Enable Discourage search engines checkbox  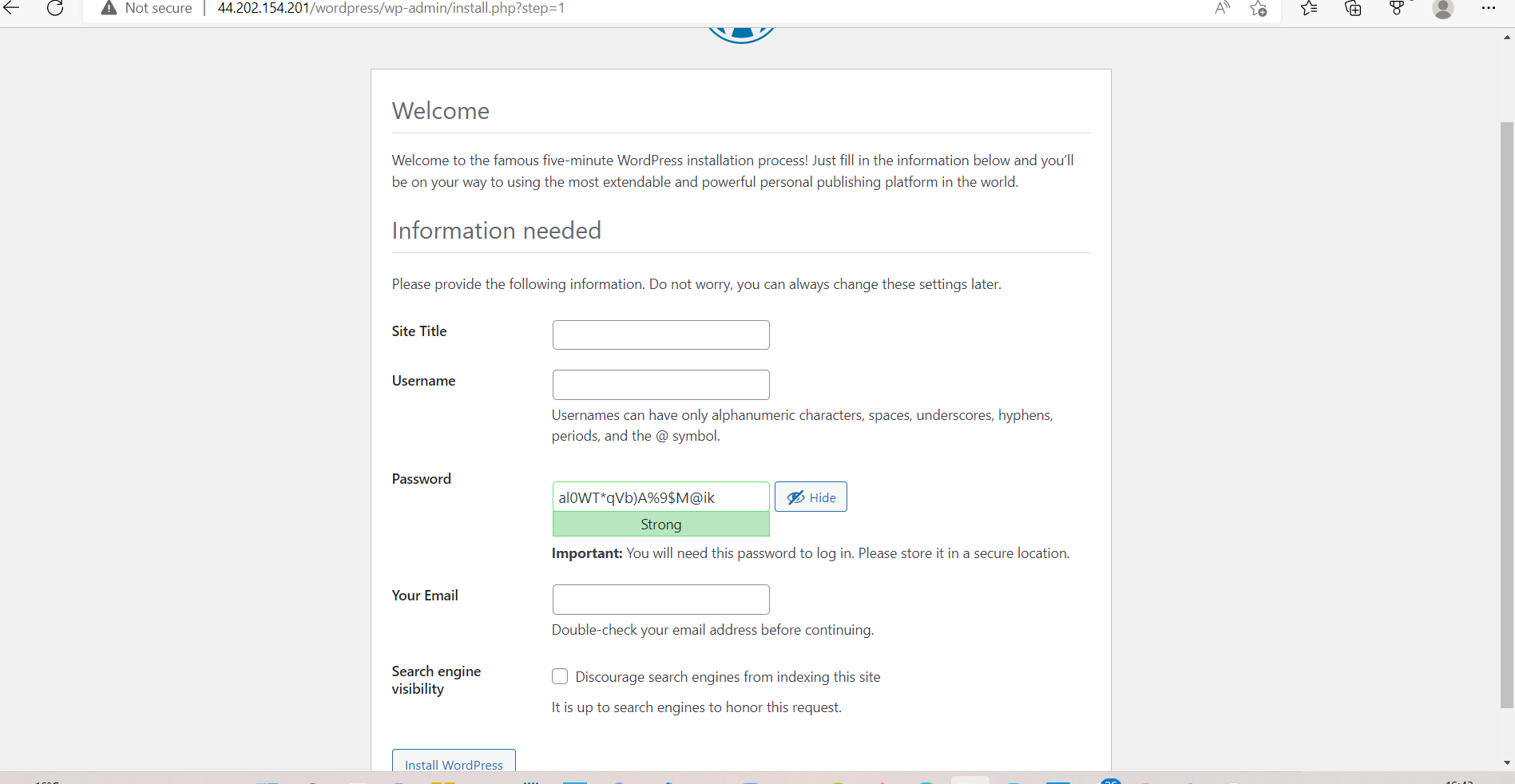click(560, 677)
